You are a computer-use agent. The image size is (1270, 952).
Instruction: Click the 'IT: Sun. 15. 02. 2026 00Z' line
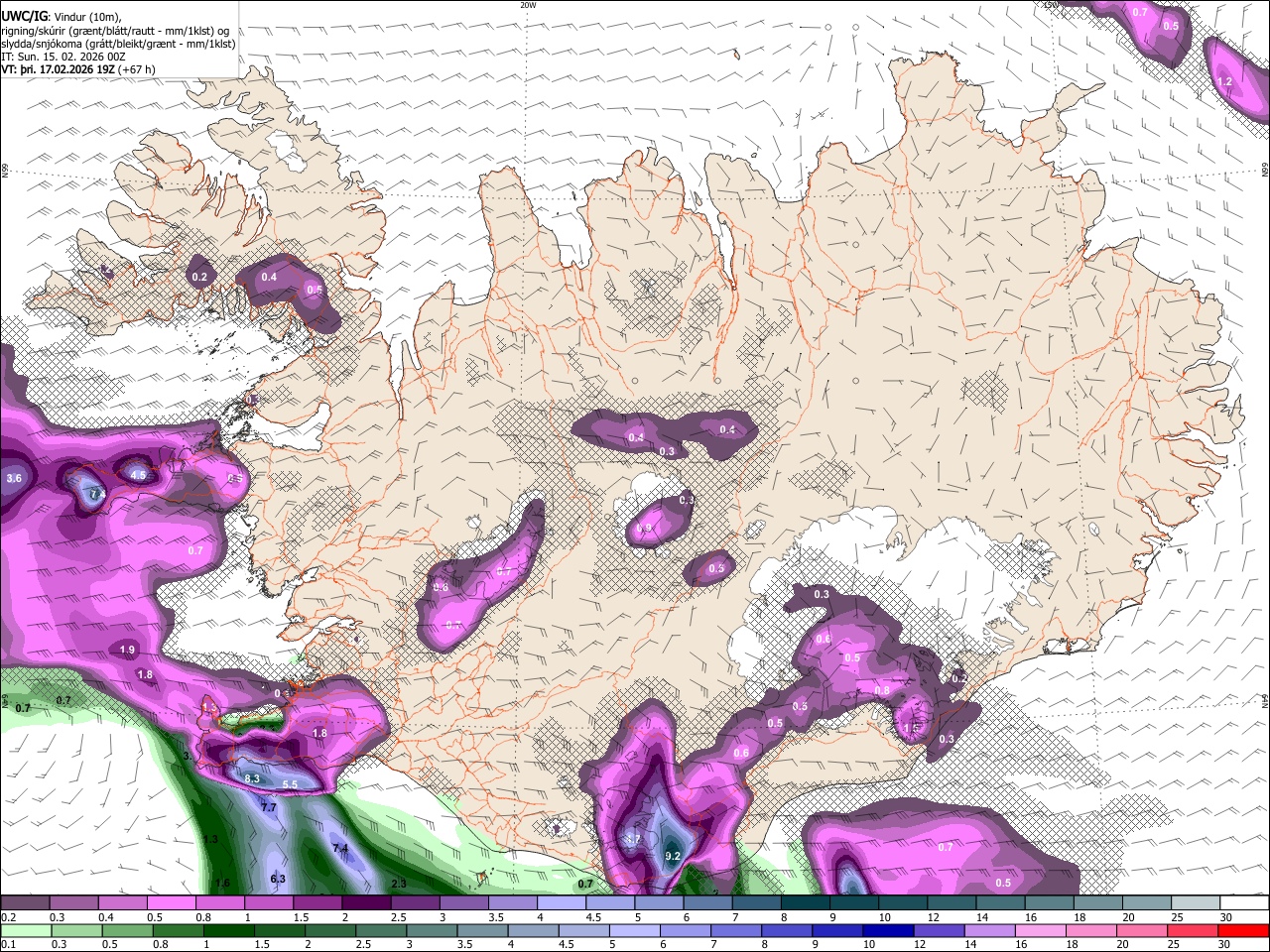[64, 57]
